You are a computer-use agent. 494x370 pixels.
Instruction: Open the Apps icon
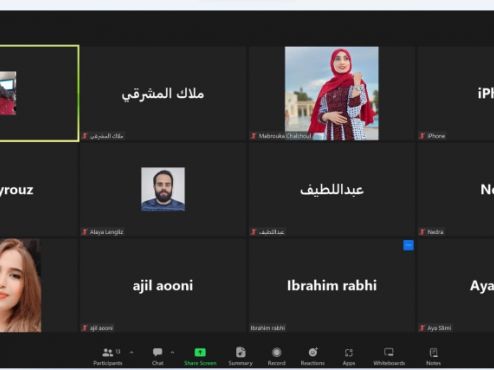pos(349,352)
